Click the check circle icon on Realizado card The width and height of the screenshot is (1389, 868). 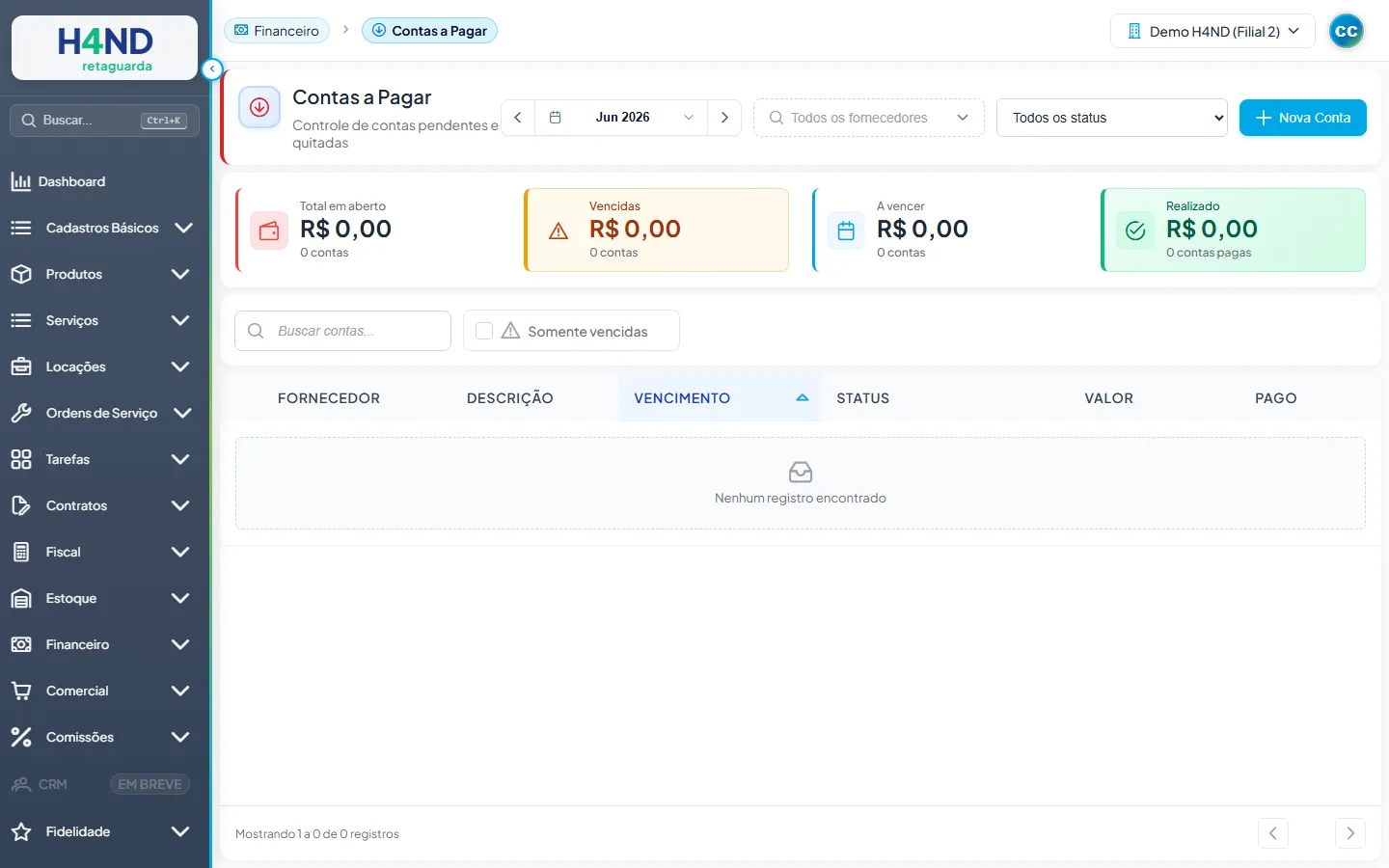click(1135, 231)
